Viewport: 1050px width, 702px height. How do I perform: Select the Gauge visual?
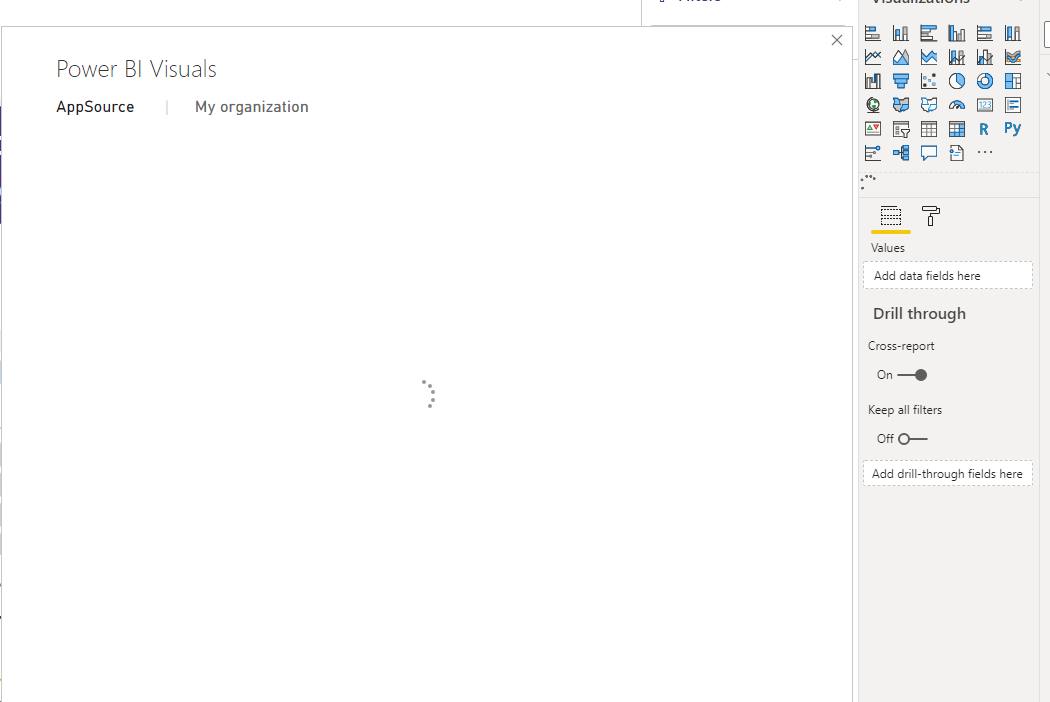[957, 104]
